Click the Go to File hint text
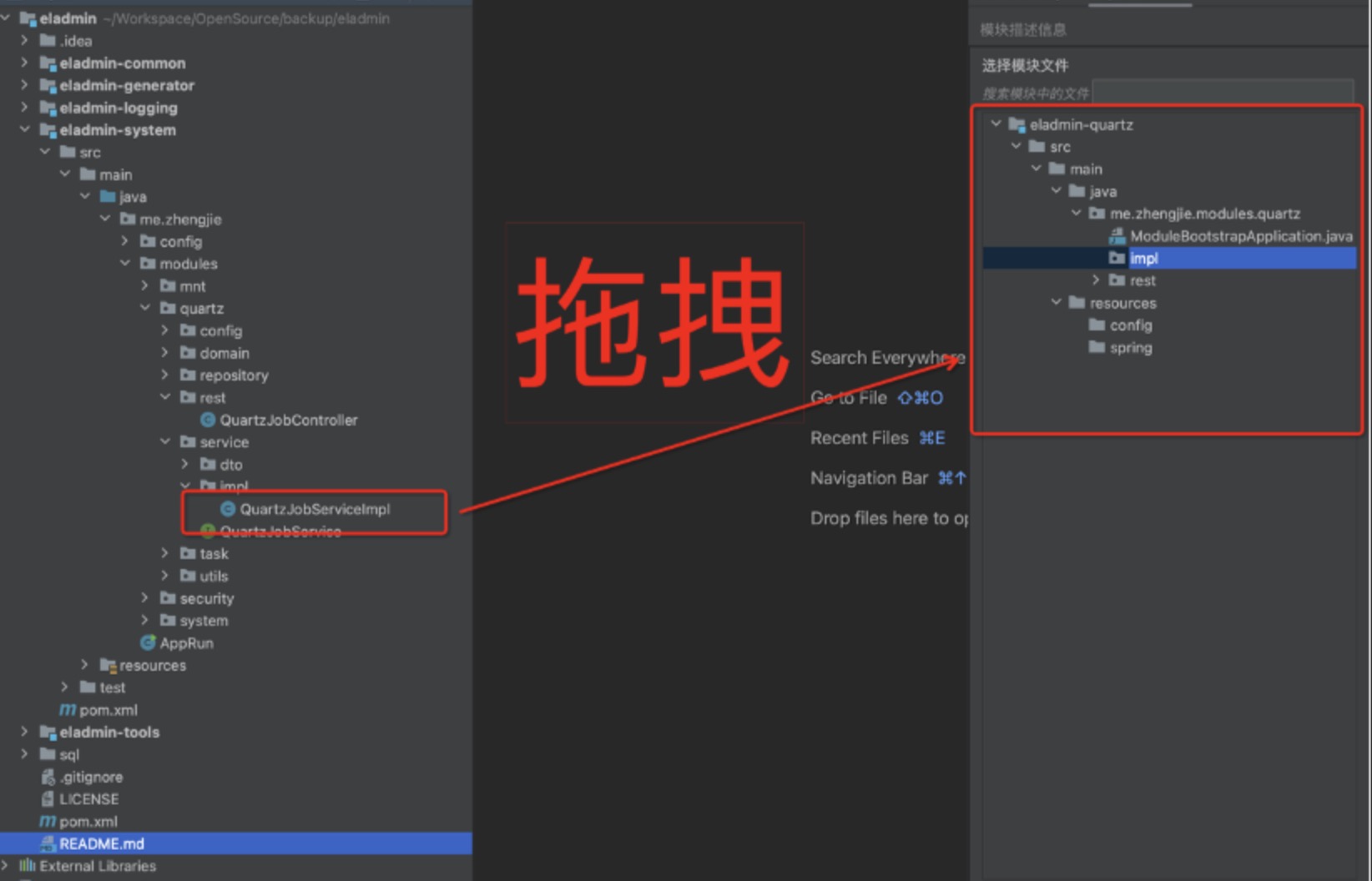The width and height of the screenshot is (1372, 881). [x=849, y=398]
